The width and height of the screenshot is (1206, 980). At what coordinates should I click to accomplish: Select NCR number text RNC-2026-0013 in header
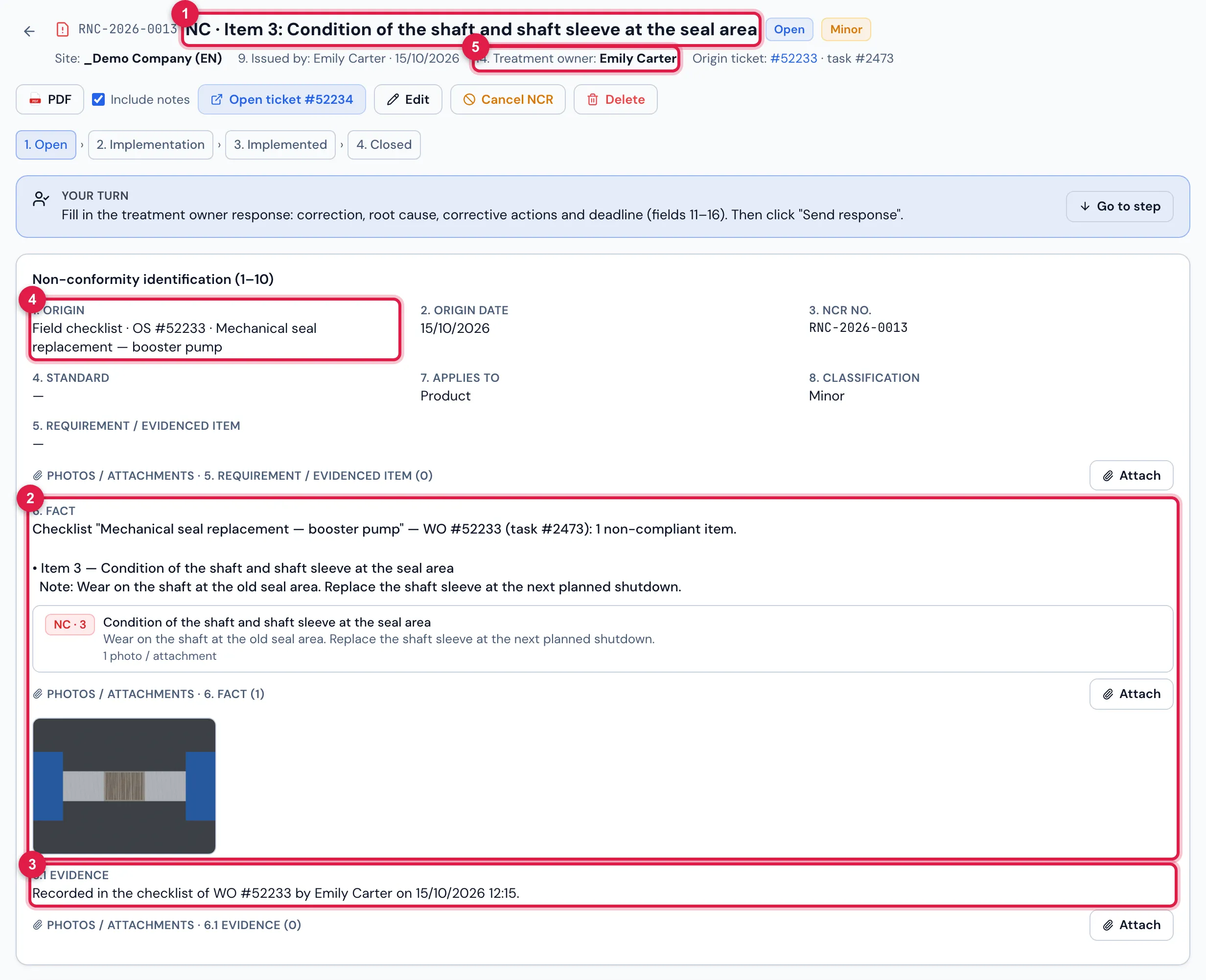click(x=128, y=29)
